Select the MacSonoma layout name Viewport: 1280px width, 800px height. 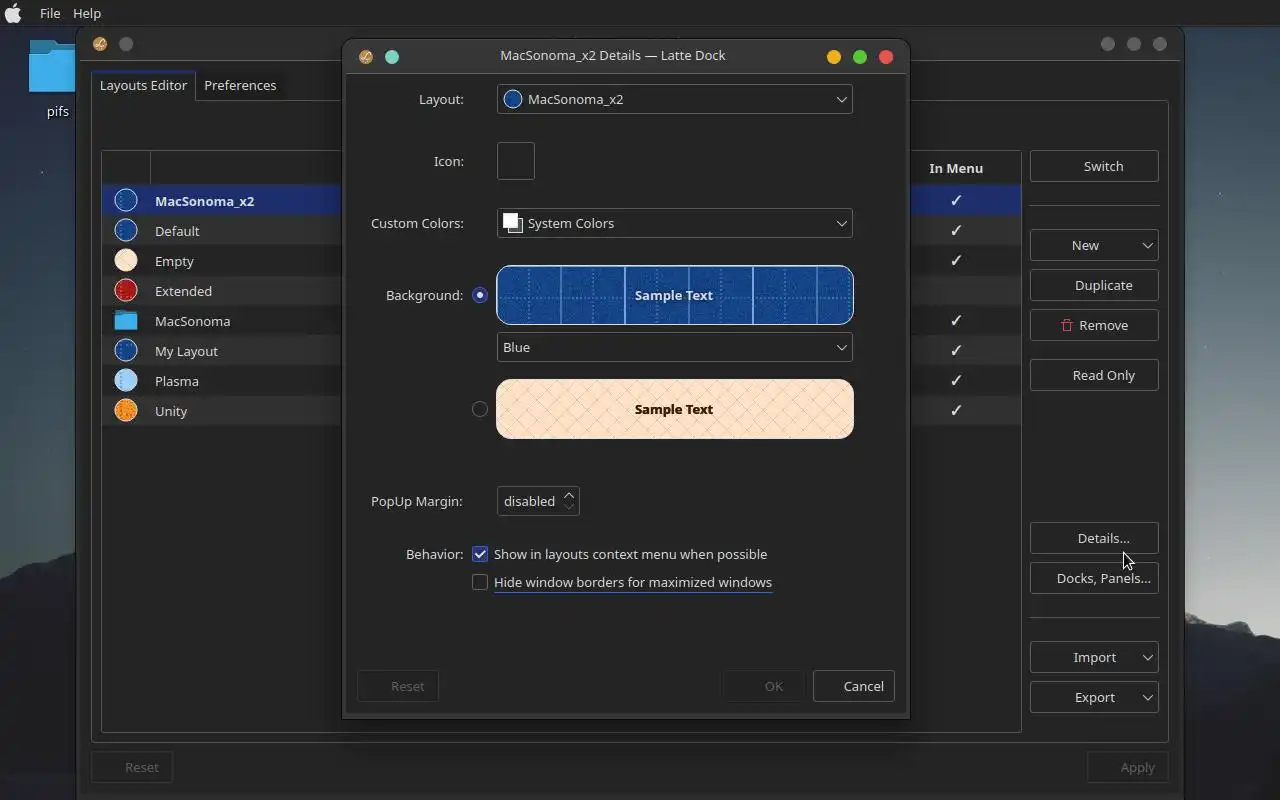click(x=192, y=321)
